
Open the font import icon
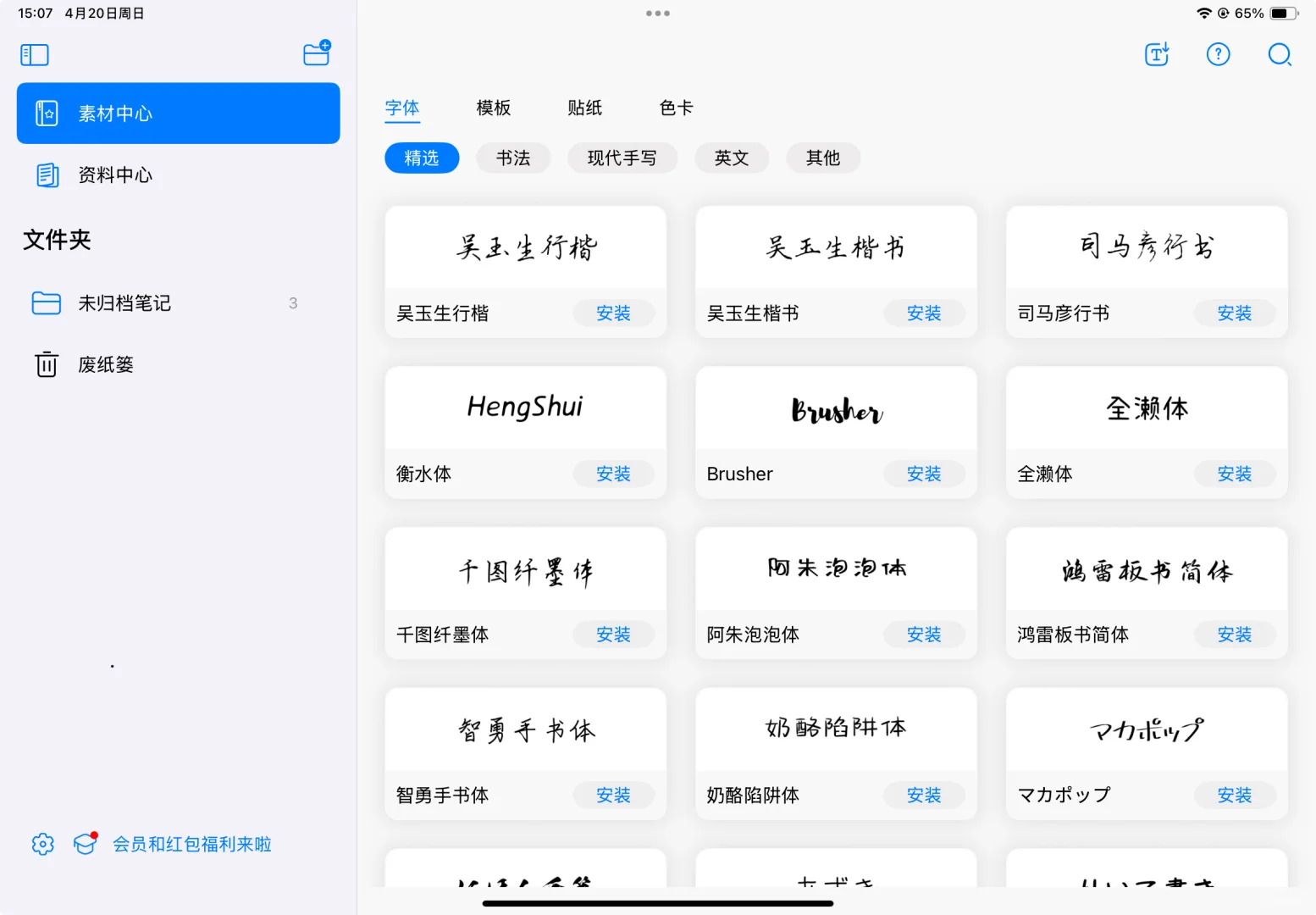1157,54
